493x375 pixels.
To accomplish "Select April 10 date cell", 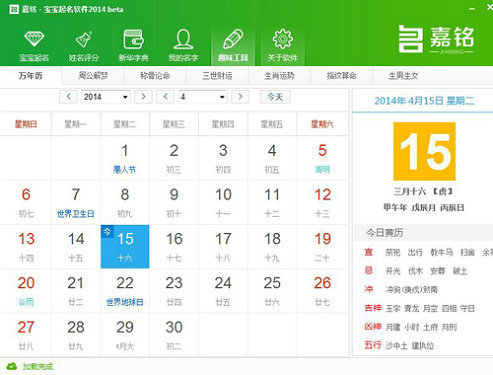I will tap(223, 202).
